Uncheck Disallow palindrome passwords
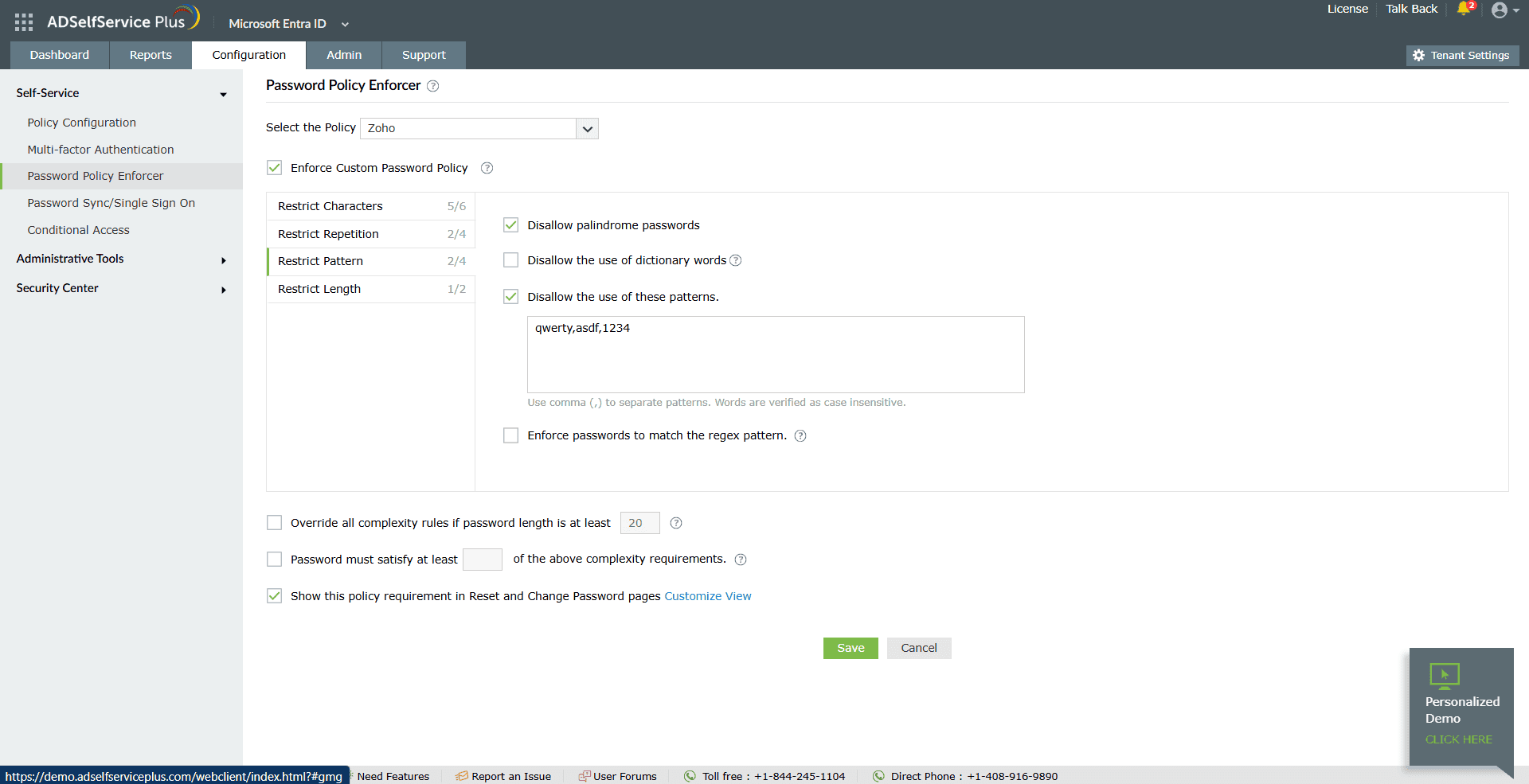The width and height of the screenshot is (1529, 784). 511,225
